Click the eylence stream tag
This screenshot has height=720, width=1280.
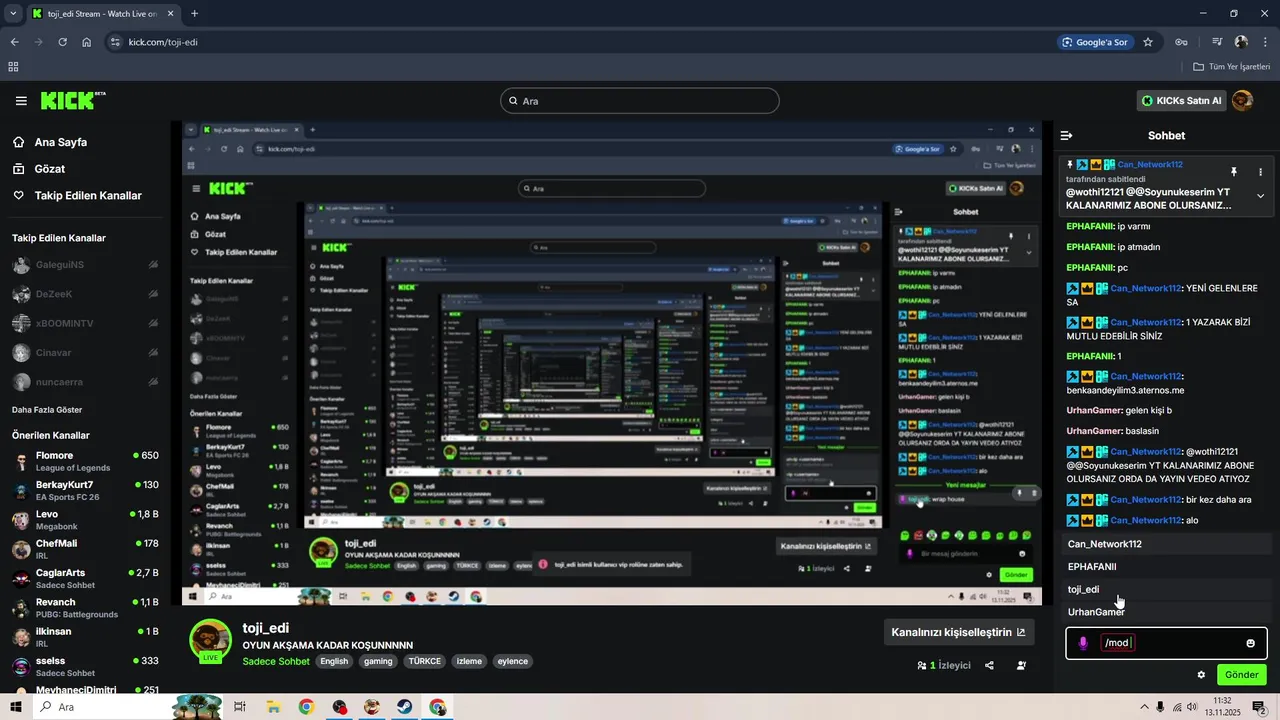tap(513, 661)
